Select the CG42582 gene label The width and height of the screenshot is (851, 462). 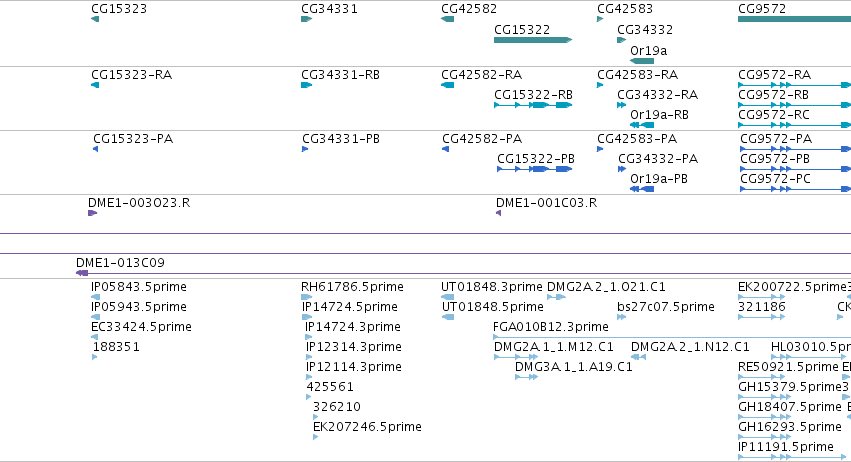click(x=469, y=9)
